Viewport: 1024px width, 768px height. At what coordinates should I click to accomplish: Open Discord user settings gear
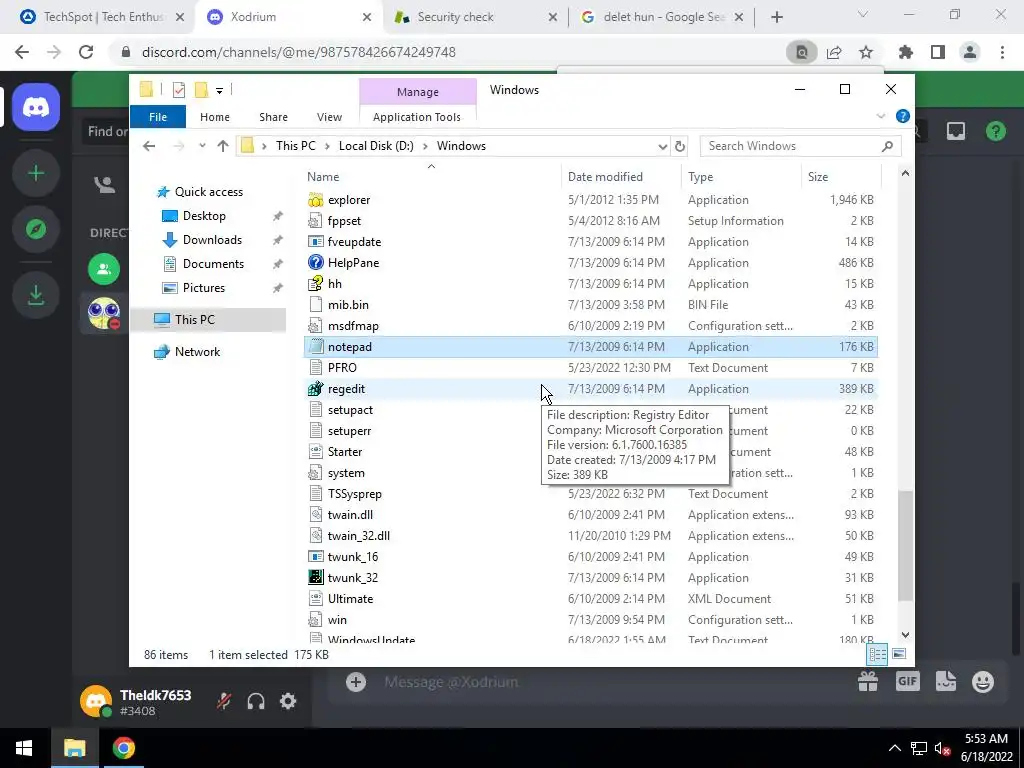point(288,701)
